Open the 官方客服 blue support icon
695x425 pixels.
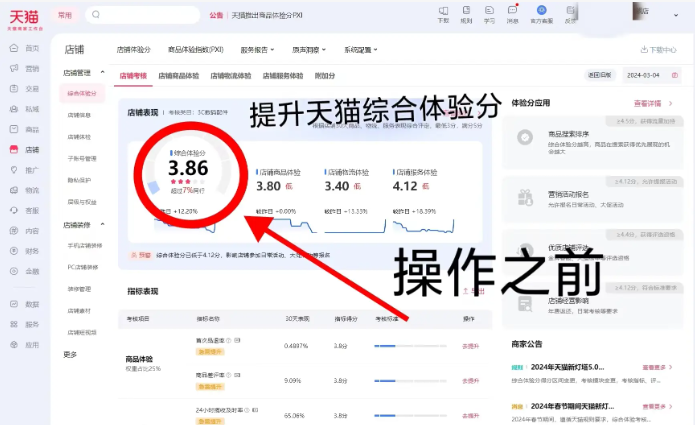tap(541, 10)
